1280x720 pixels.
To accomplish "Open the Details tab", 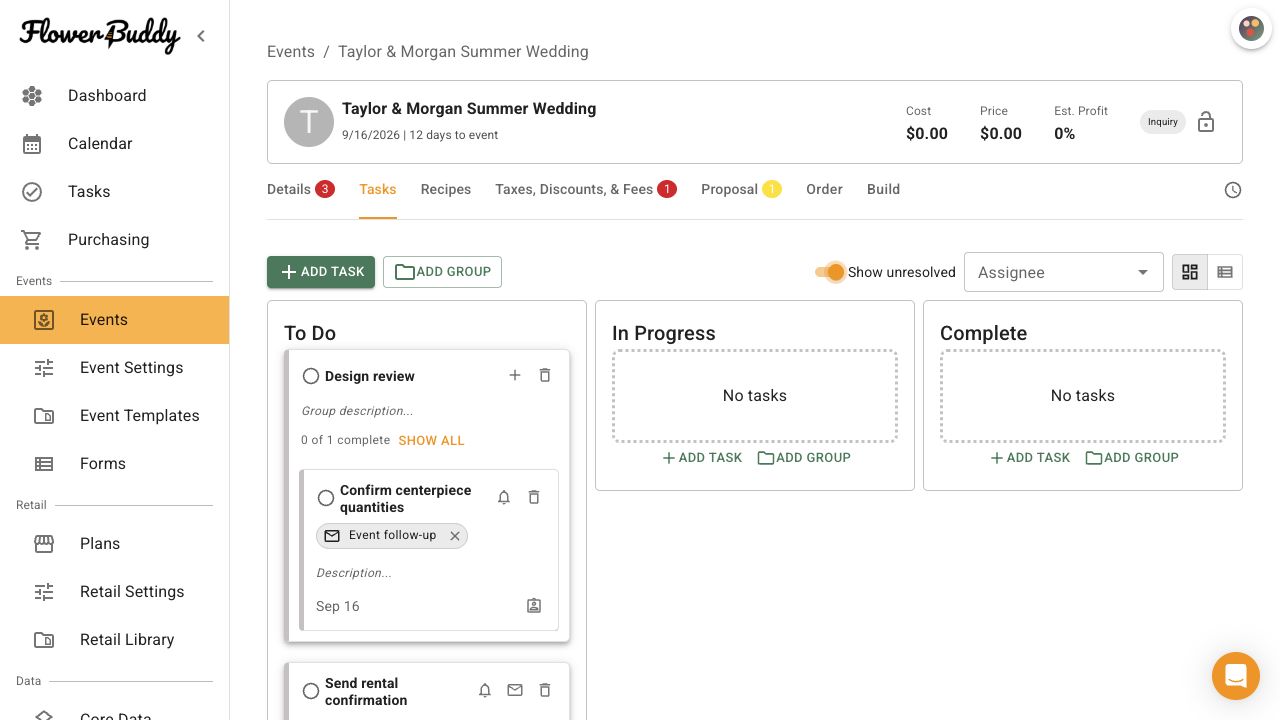I will (x=300, y=189).
